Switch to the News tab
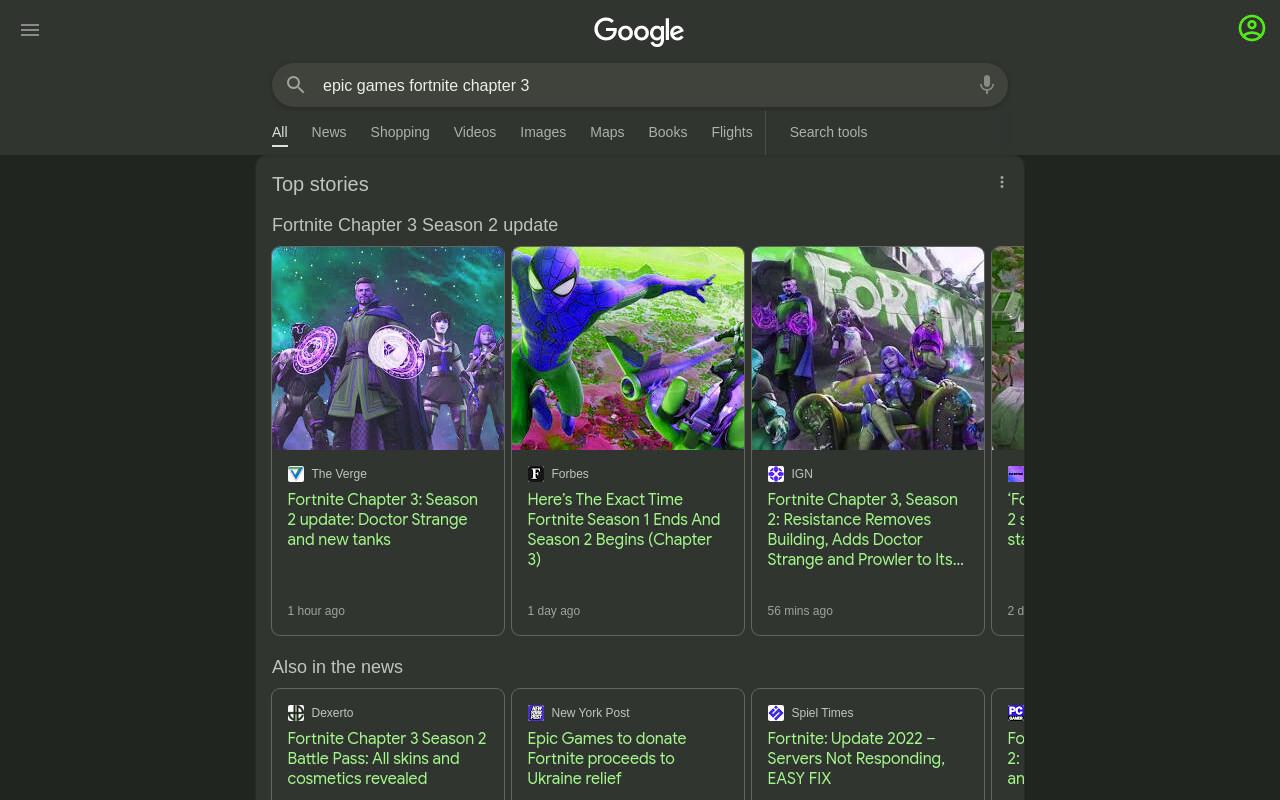Viewport: 1280px width, 800px height. click(x=329, y=132)
